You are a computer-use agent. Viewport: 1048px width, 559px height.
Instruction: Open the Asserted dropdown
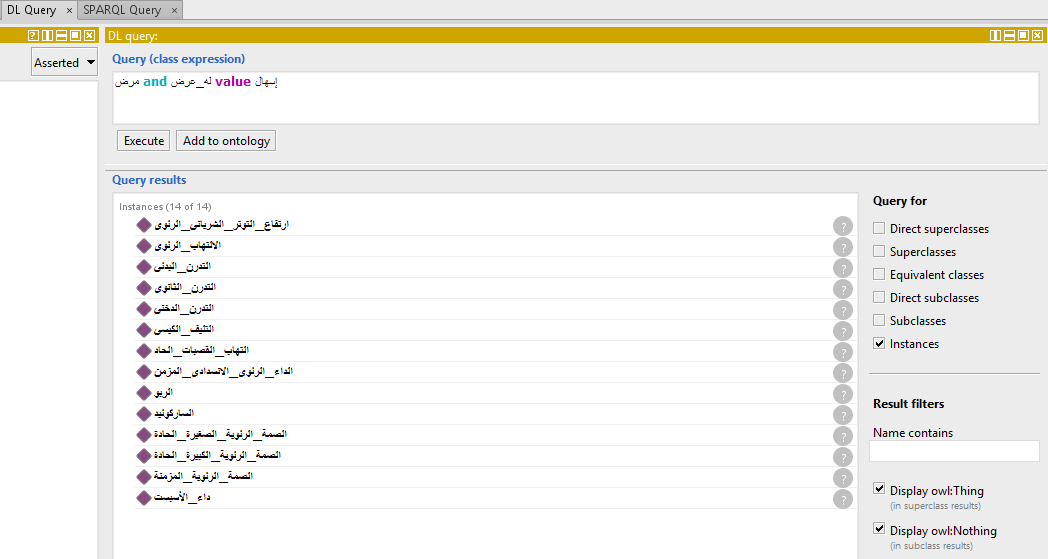64,62
